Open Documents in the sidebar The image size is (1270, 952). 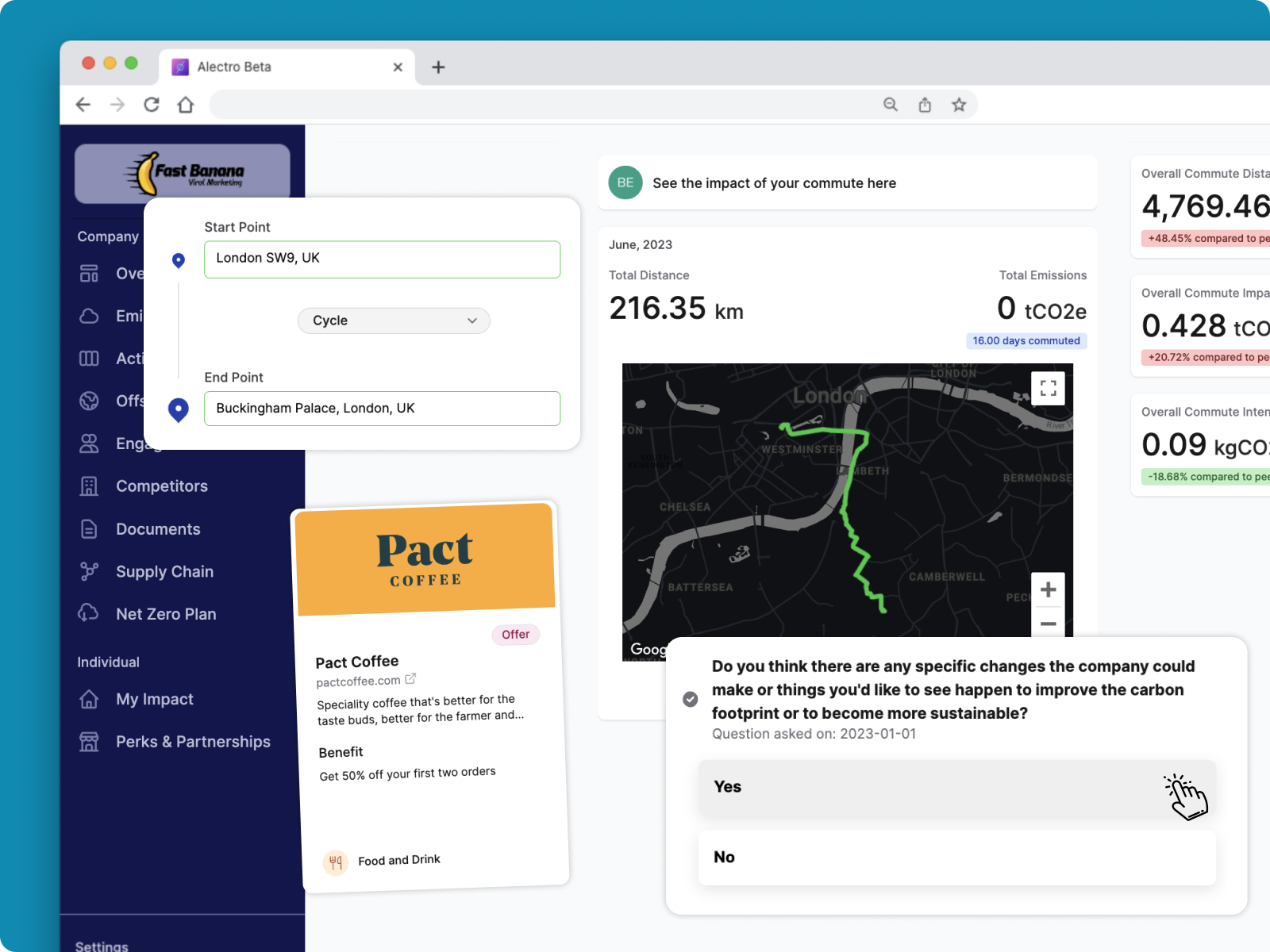[158, 529]
